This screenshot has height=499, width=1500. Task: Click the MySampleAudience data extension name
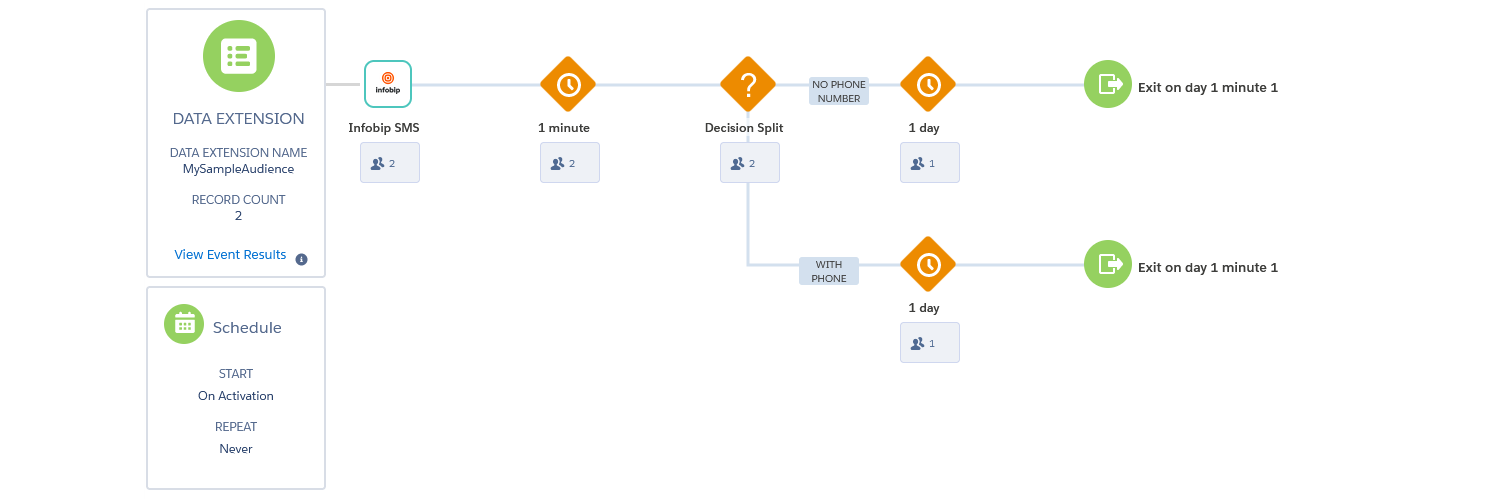pos(238,169)
